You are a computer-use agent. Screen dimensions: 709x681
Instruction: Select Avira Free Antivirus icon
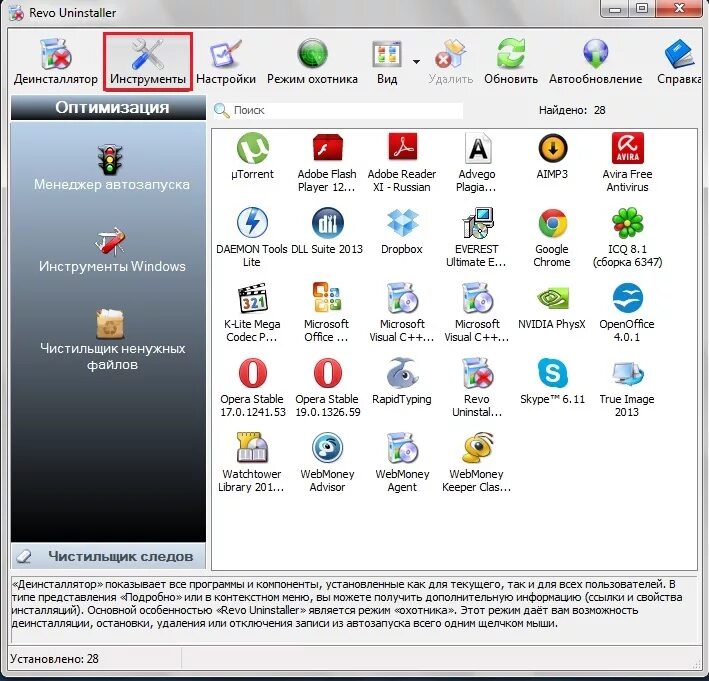[x=627, y=148]
